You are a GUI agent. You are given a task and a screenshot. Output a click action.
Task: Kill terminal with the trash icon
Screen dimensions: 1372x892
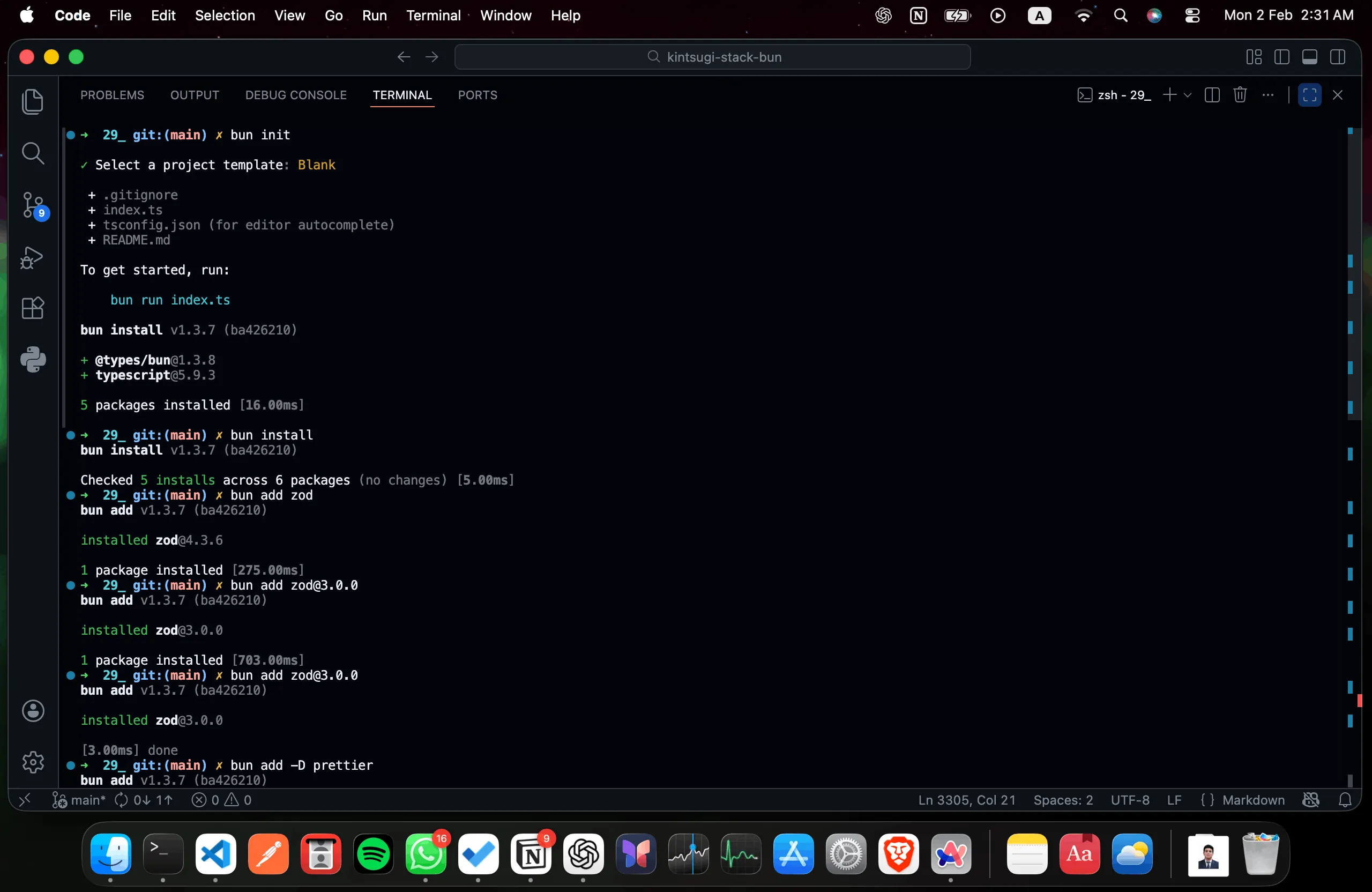click(x=1240, y=95)
